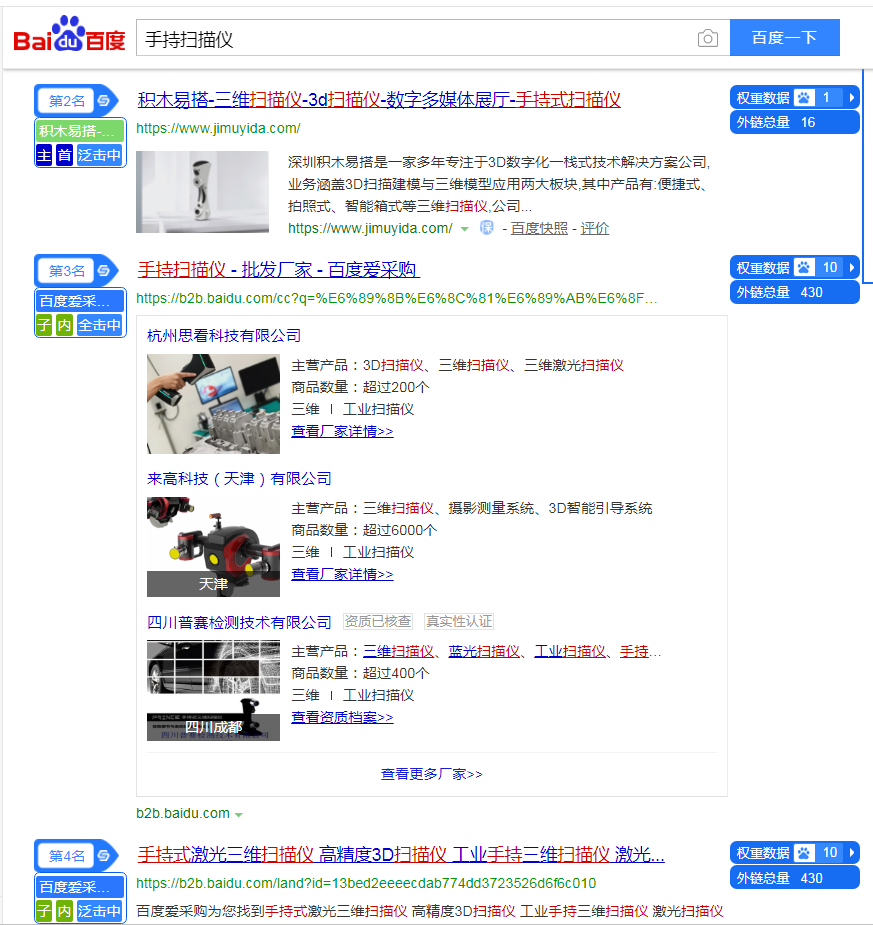Viewport: 873px width, 925px height.
Task: Click the 全击中 tag under 第3名
Action: point(100,325)
